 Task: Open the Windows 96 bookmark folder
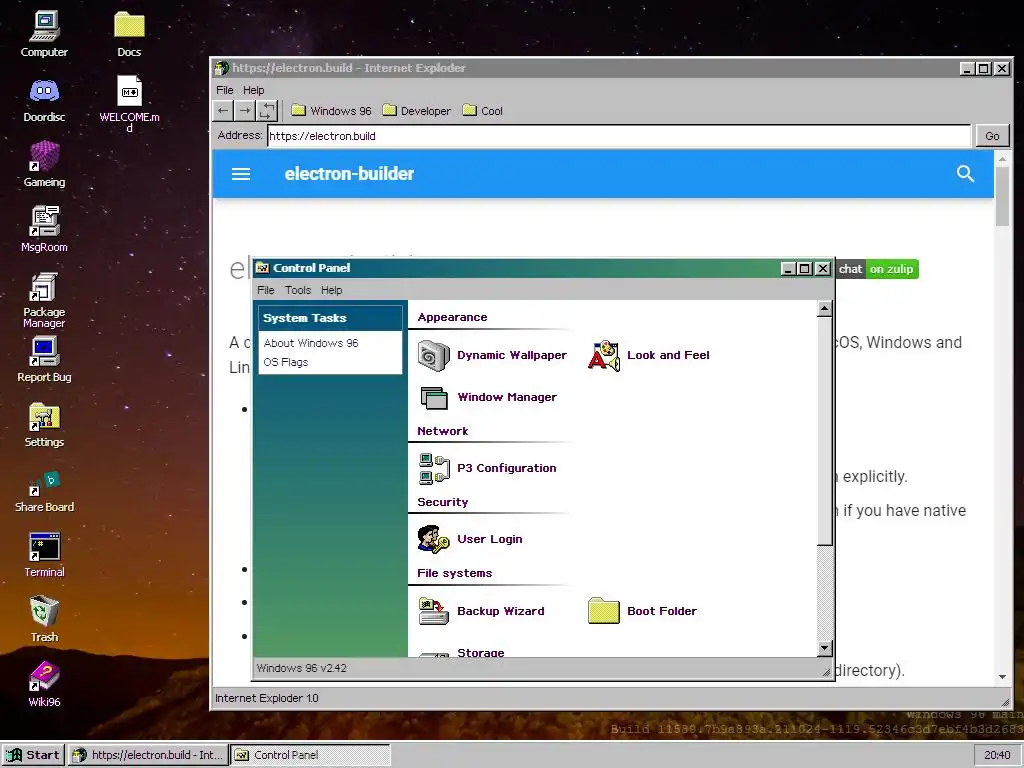coord(331,110)
